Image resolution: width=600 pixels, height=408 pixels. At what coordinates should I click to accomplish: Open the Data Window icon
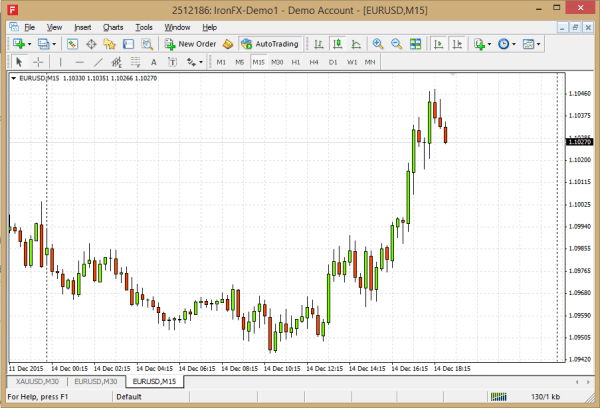pos(91,44)
